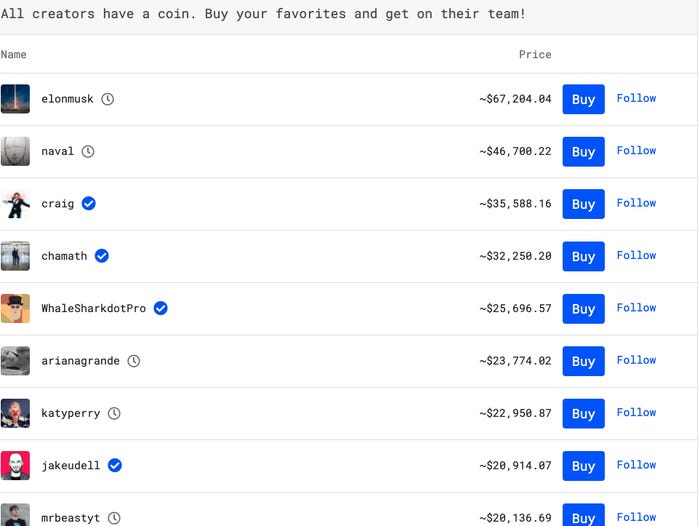
Task: Buy the elonmusk creator coin
Action: (x=583, y=99)
